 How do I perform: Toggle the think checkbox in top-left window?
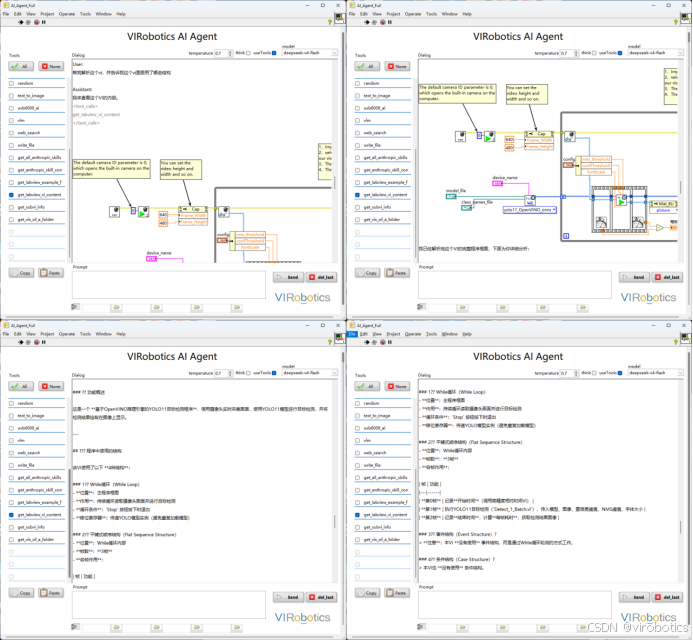248,53
